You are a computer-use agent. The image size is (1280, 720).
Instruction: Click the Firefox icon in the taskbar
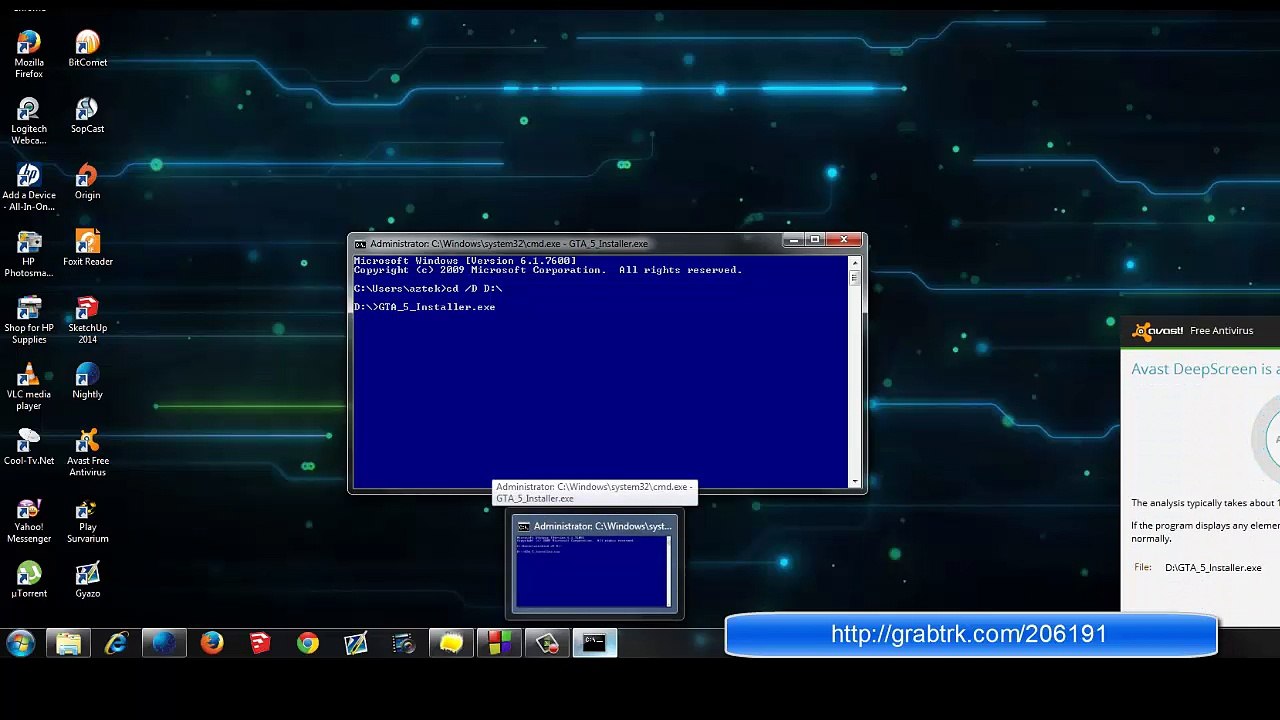[212, 643]
